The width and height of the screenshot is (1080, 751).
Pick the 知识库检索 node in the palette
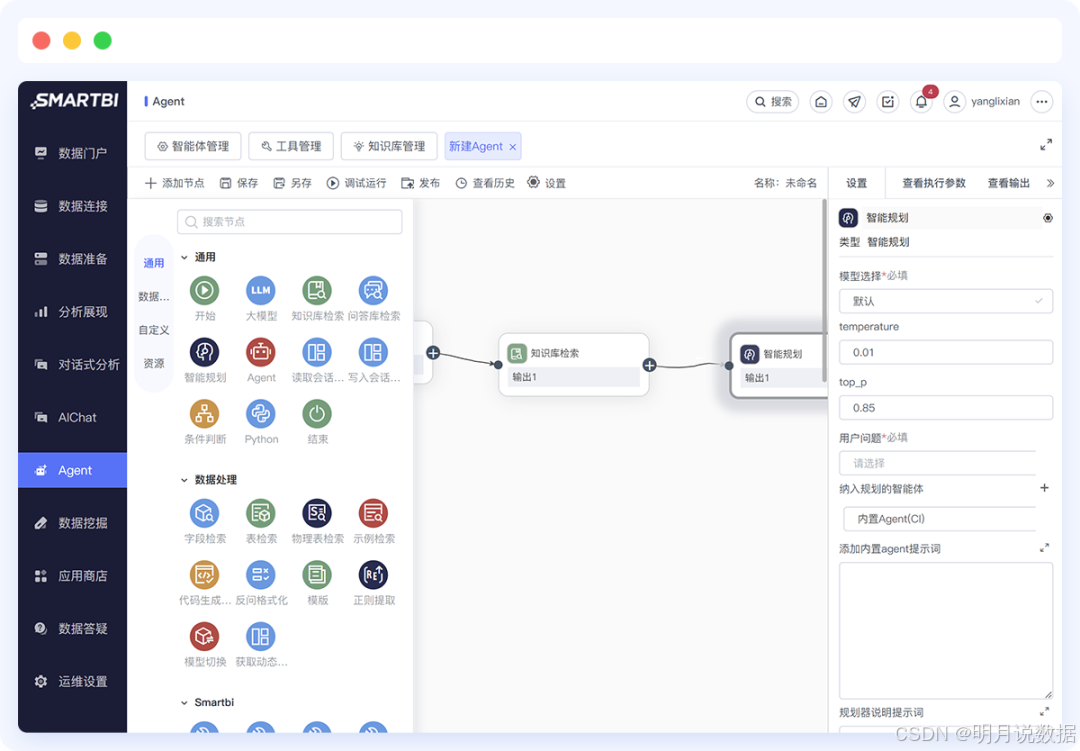click(x=317, y=290)
